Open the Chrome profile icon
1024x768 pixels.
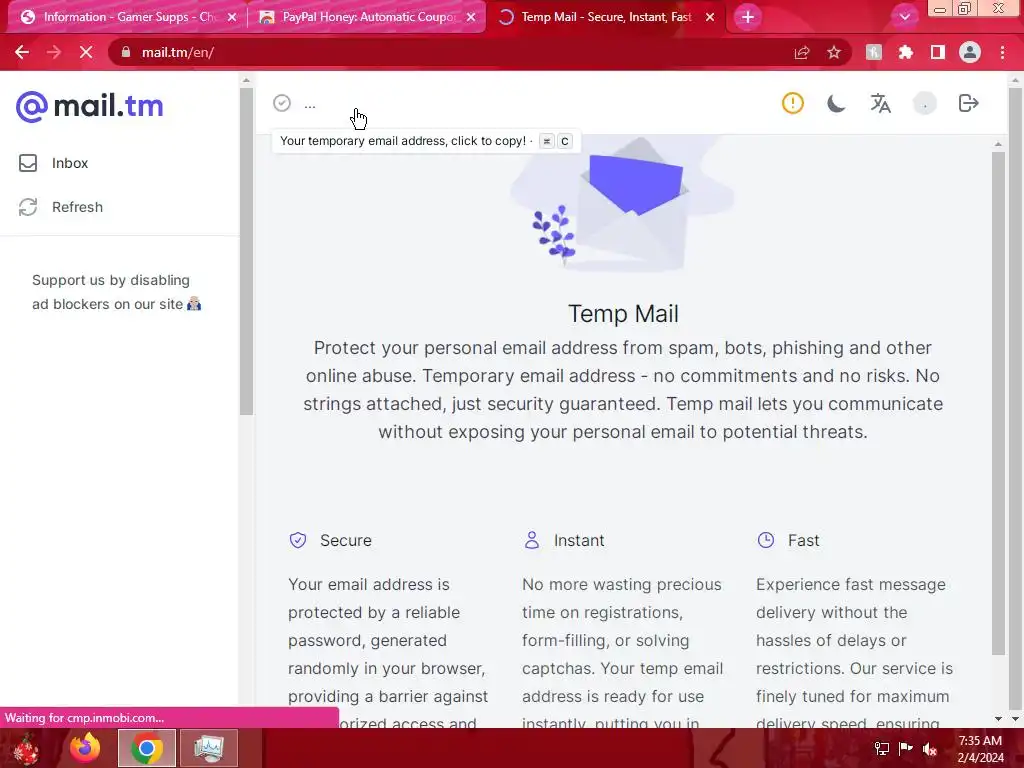tap(970, 52)
